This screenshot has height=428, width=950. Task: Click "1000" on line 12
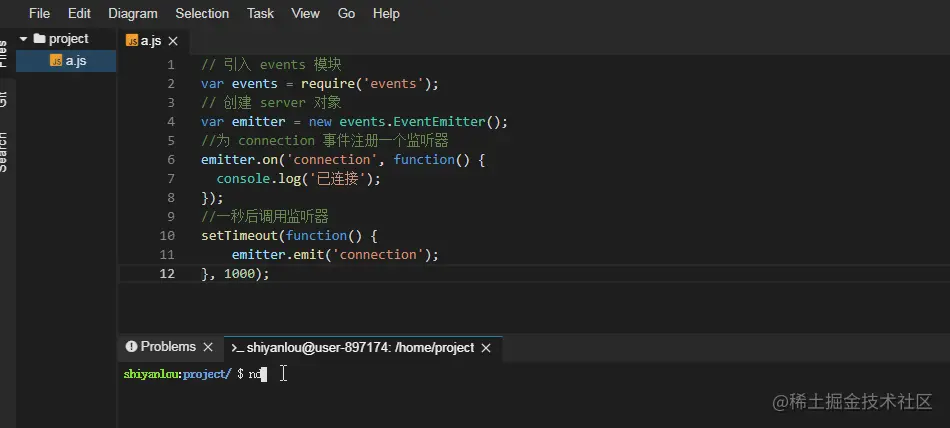[239, 274]
